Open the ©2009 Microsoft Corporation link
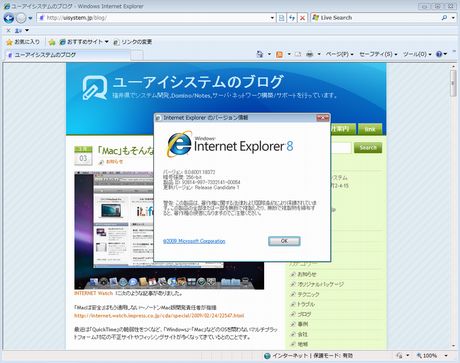Image resolution: width=460 pixels, height=363 pixels. (x=194, y=241)
